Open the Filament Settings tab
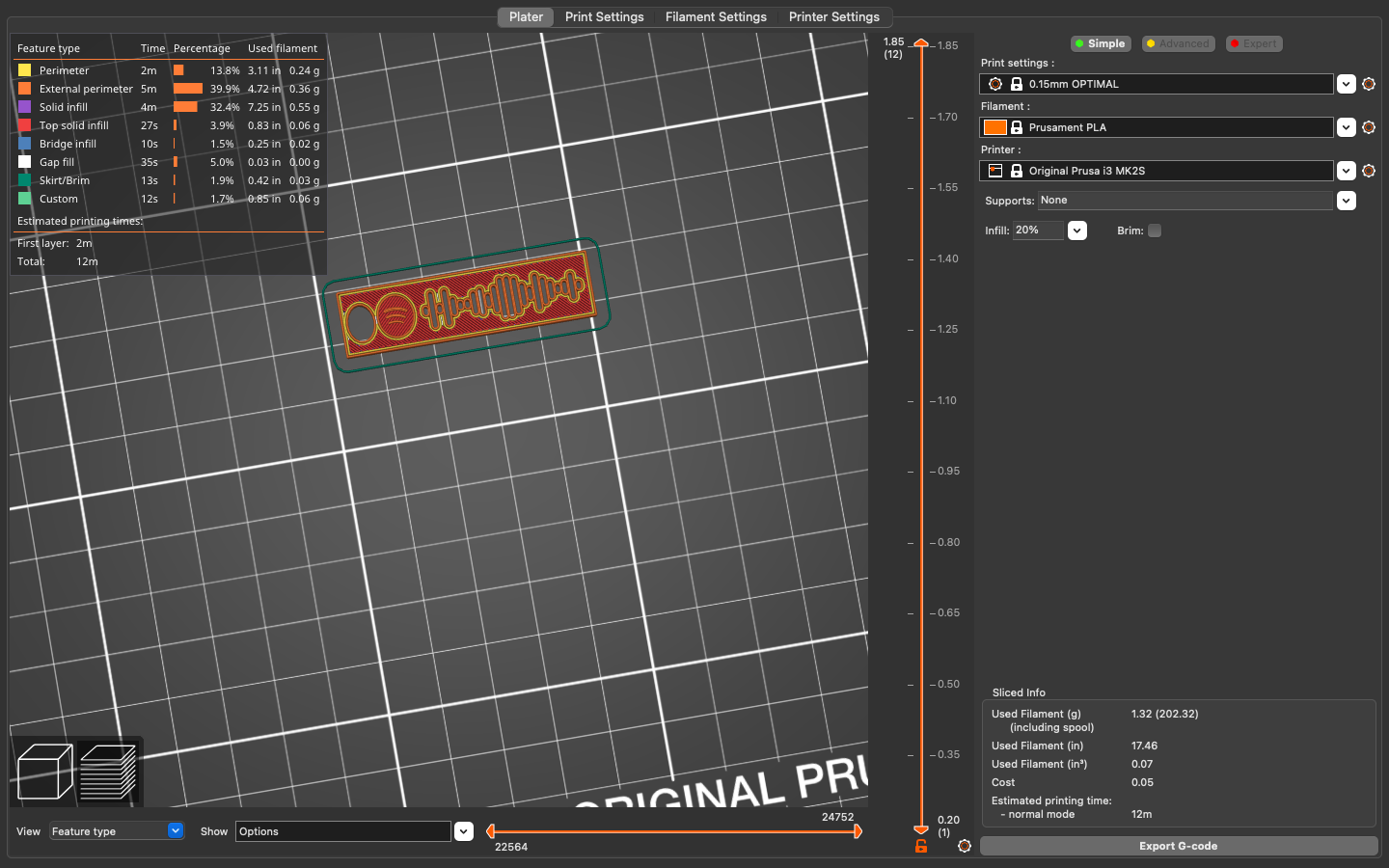1389x868 pixels. [716, 16]
